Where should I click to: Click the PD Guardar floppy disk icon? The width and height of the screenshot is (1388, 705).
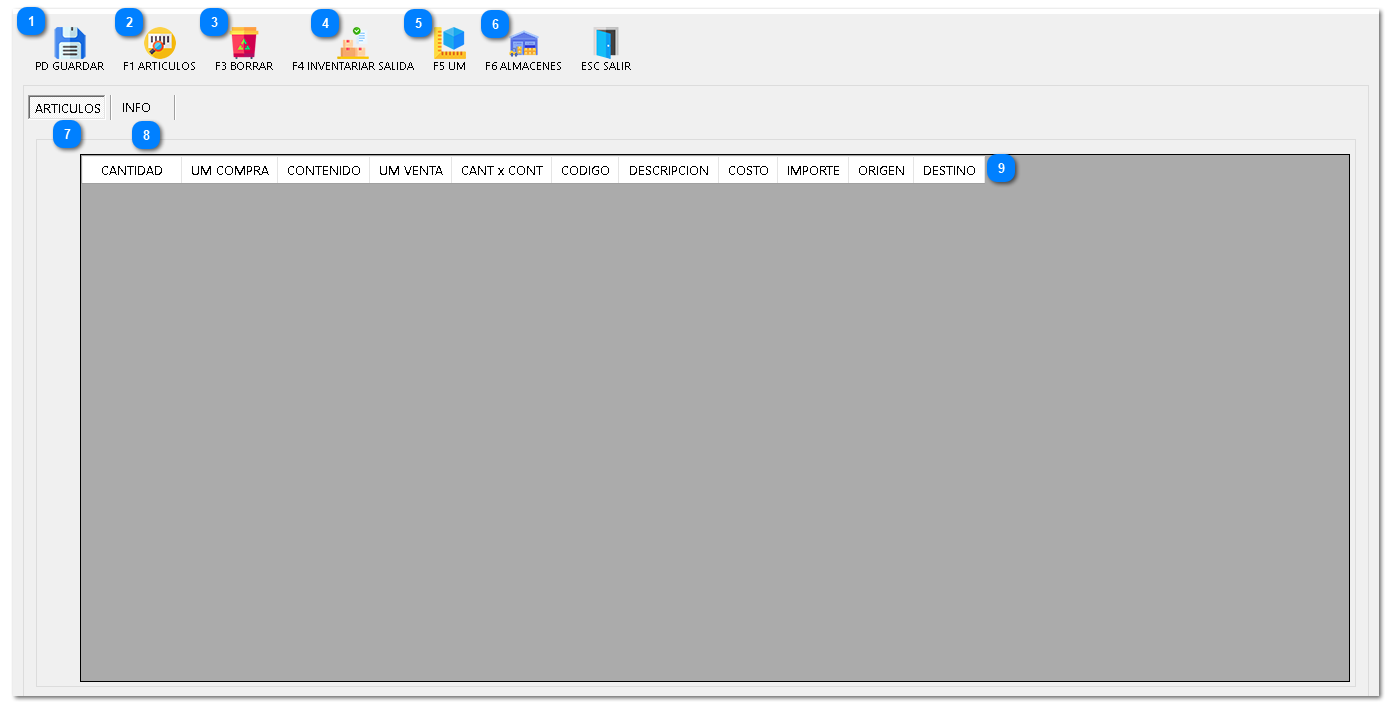click(70, 43)
